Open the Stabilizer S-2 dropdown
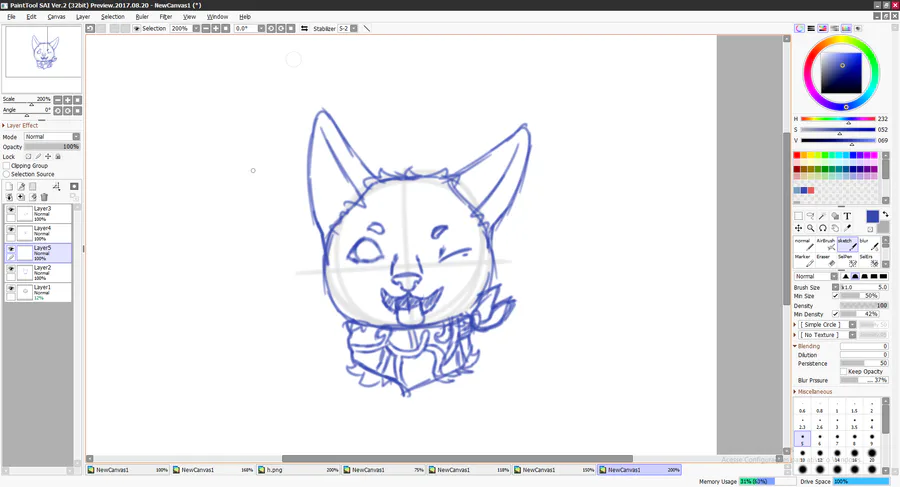Screen dimensions: 900x487 [x=354, y=28]
